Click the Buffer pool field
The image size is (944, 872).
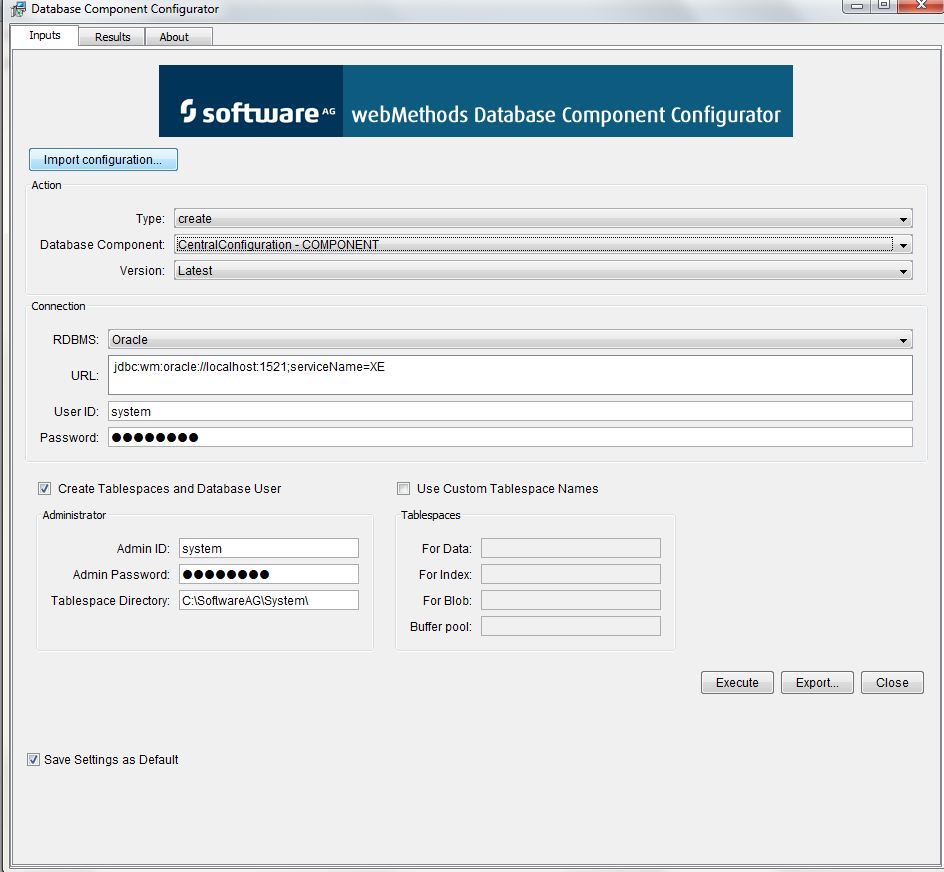tap(571, 626)
